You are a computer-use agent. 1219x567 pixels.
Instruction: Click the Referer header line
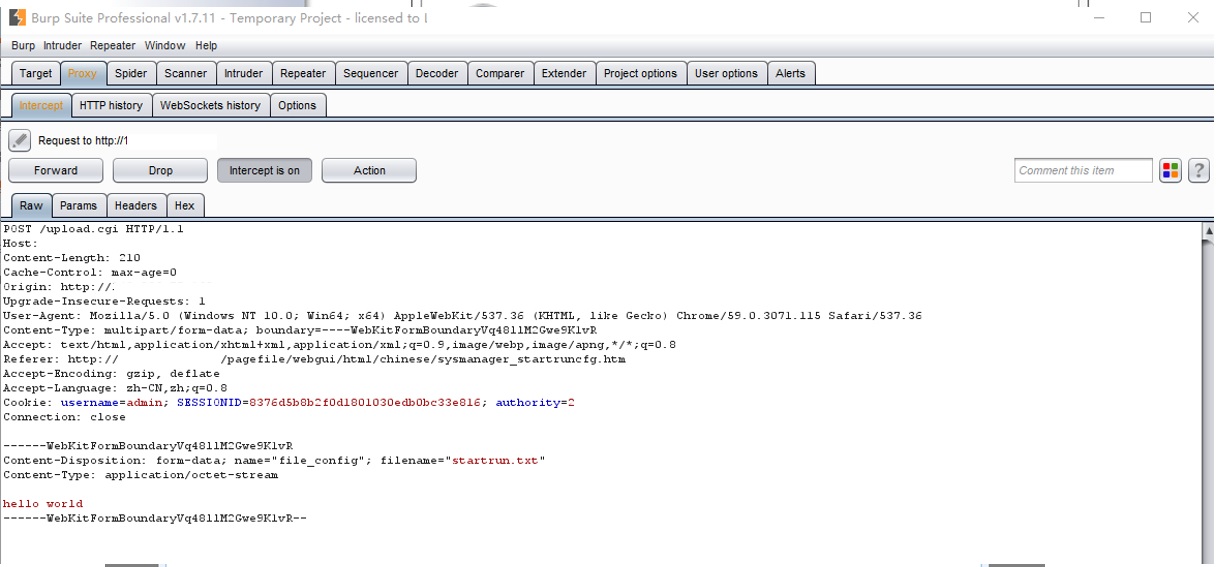[314, 359]
